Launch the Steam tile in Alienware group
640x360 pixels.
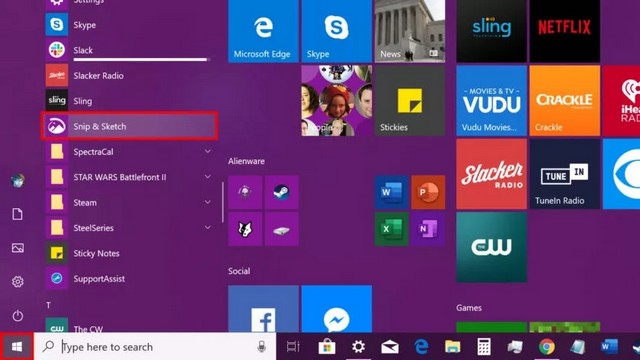281,192
